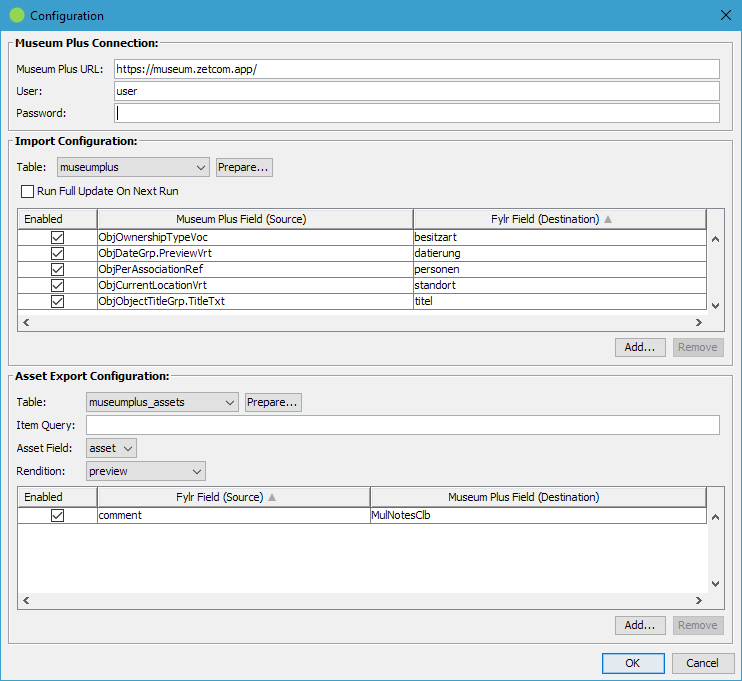The image size is (742, 681).
Task: Select the ObjCurrentLocationVrt table row
Action: [x=362, y=285]
